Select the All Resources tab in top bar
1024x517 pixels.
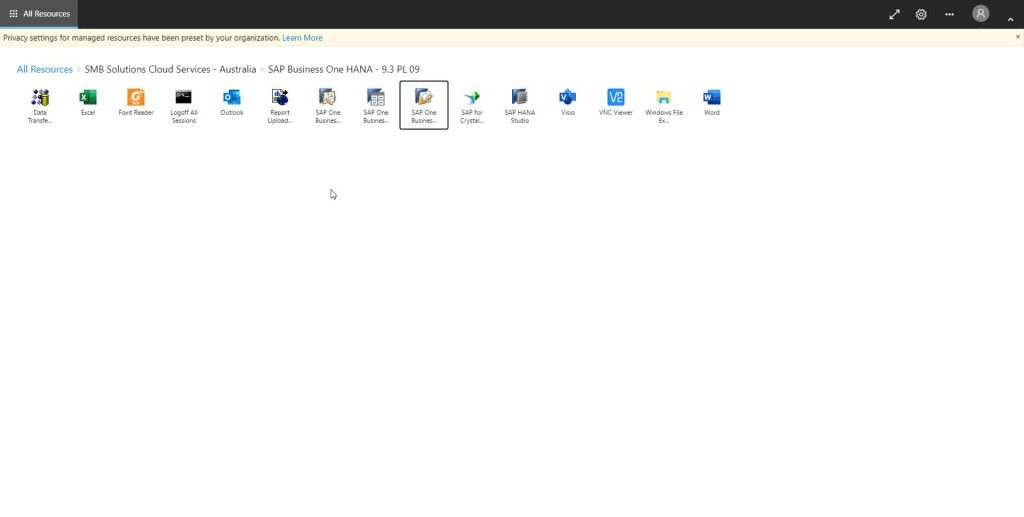click(x=39, y=14)
